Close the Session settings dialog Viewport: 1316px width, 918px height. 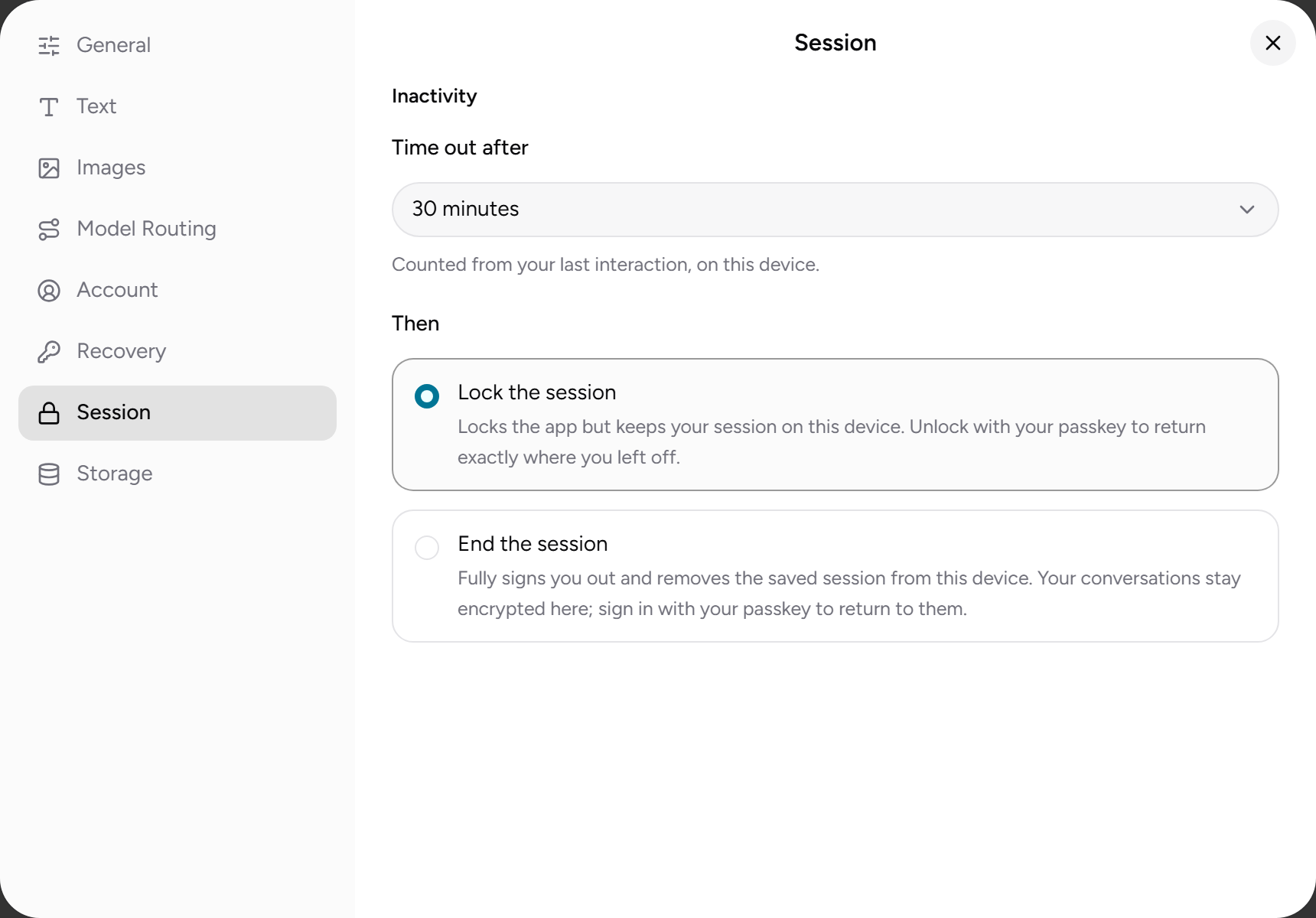pos(1273,43)
